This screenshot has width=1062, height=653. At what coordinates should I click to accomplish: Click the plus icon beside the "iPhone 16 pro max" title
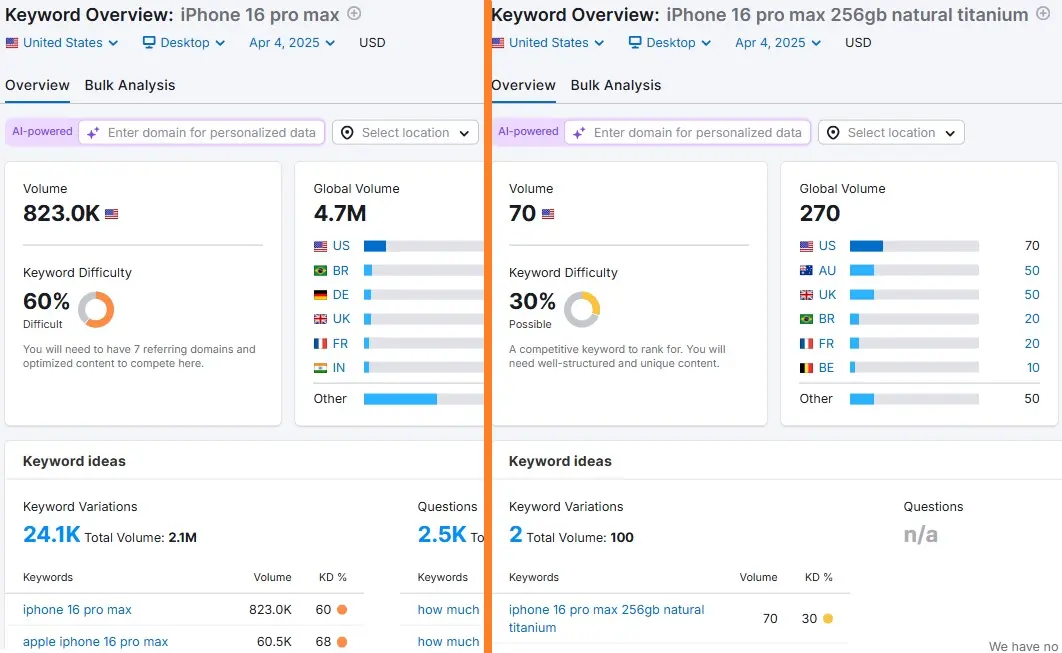(x=354, y=14)
